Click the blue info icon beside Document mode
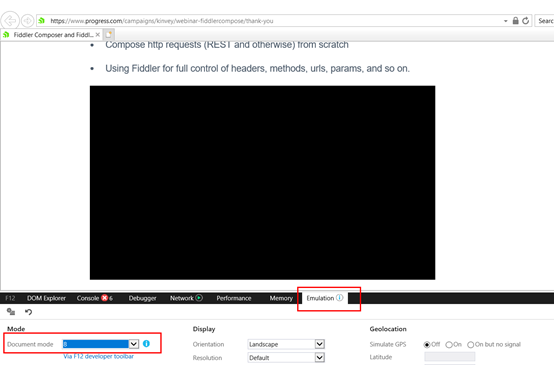This screenshot has width=554, height=365. [x=146, y=343]
